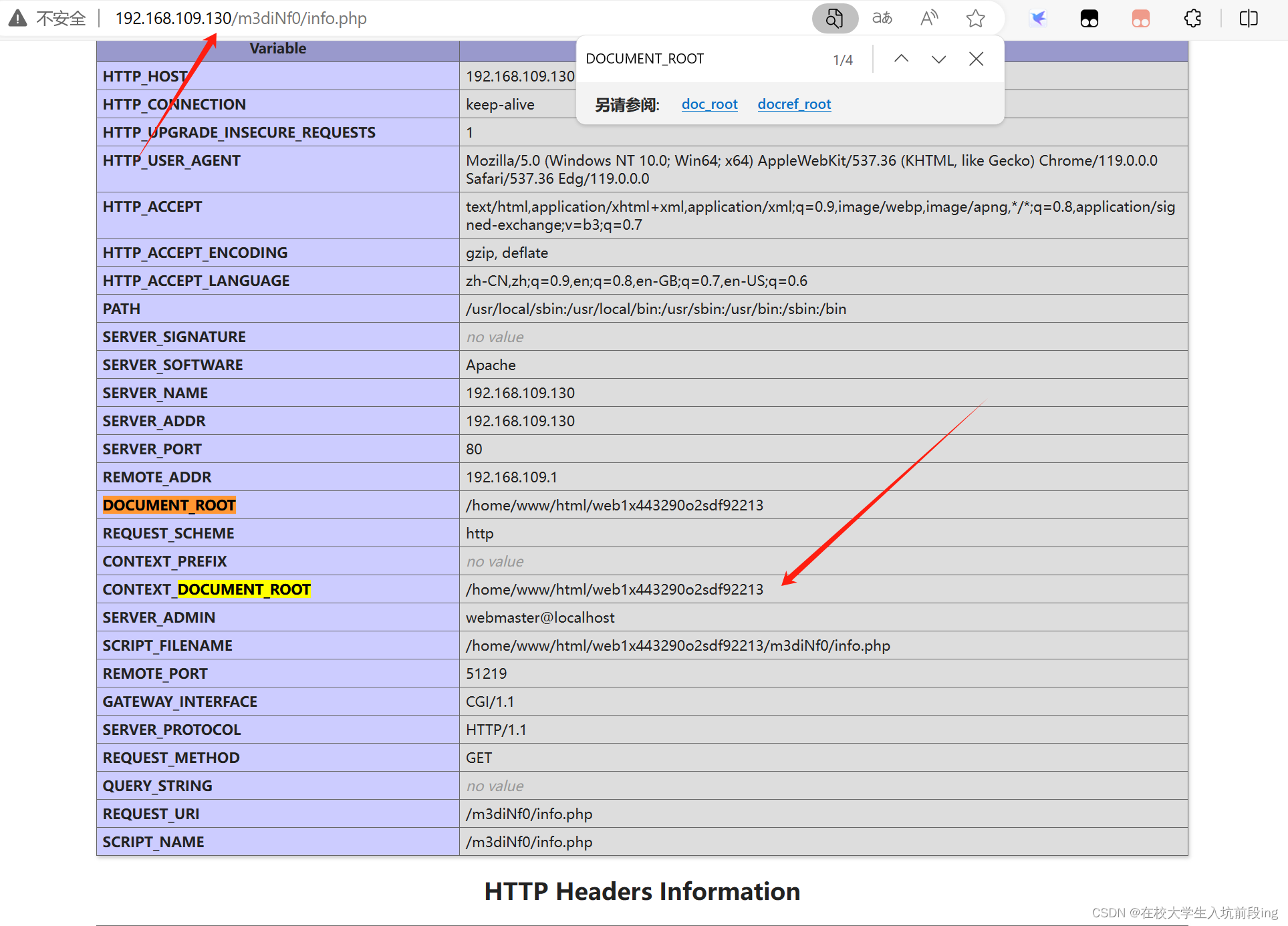The width and height of the screenshot is (1288, 926).
Task: Open the orange extension icon
Action: tap(1140, 18)
